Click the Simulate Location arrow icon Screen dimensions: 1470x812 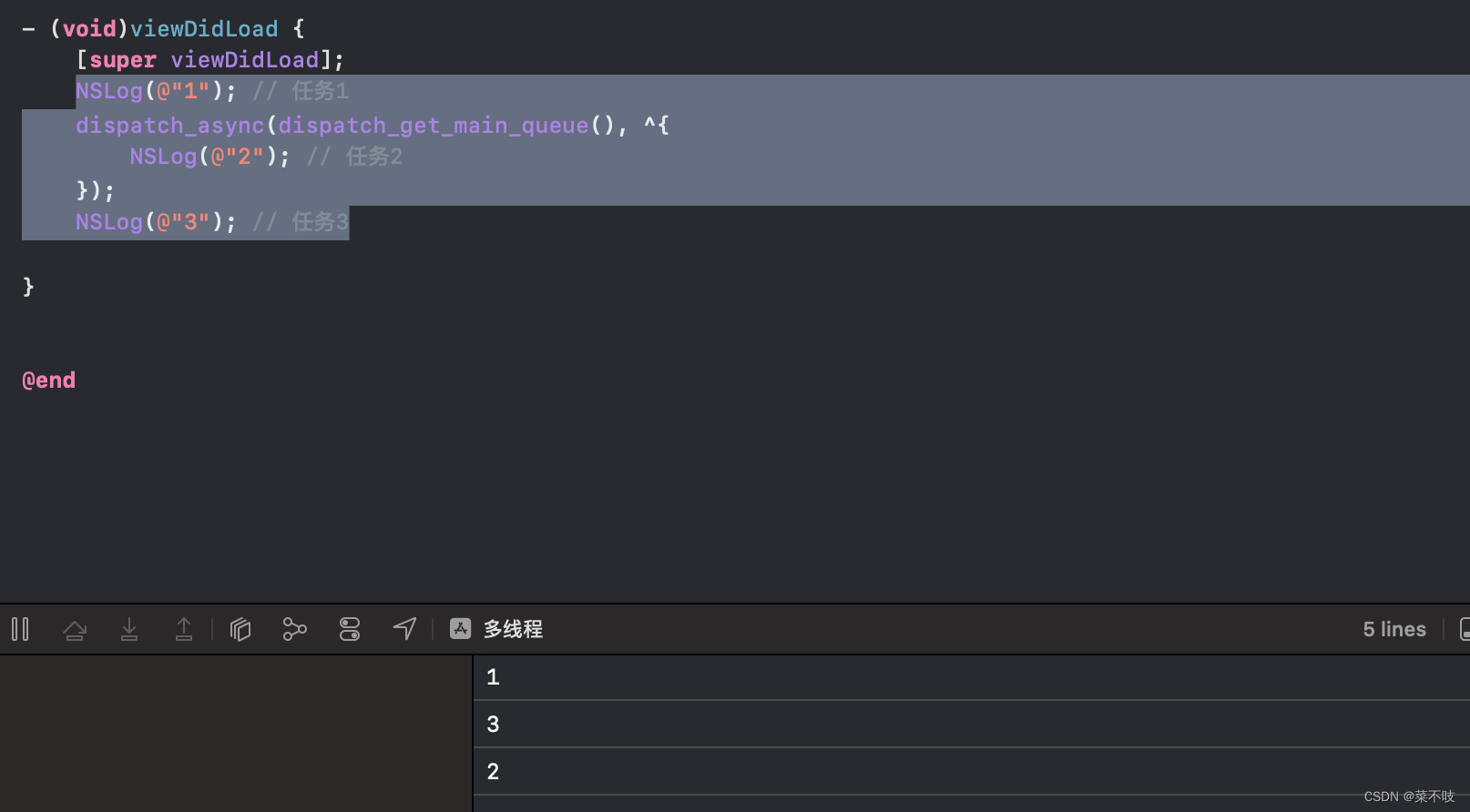(x=404, y=629)
